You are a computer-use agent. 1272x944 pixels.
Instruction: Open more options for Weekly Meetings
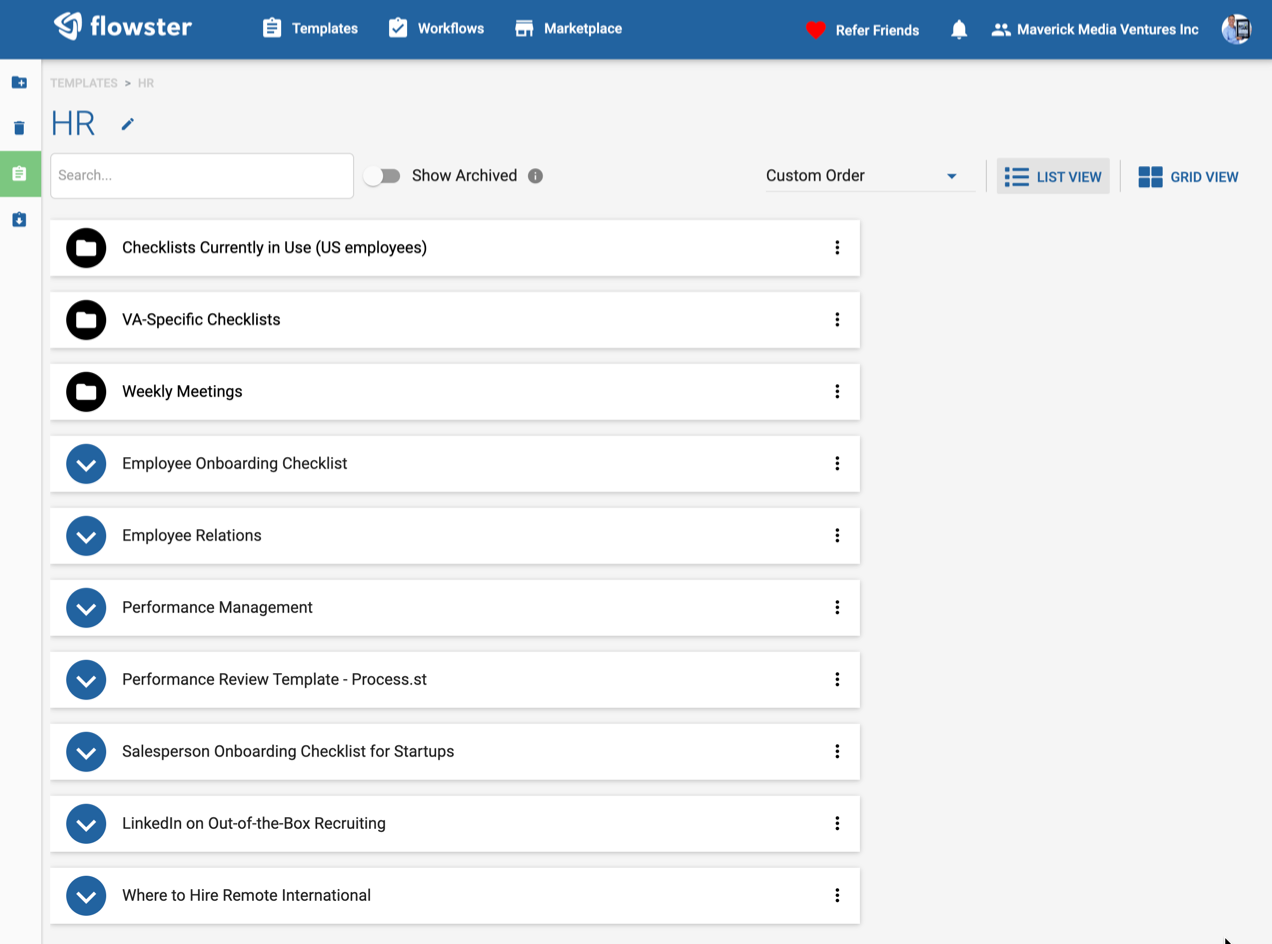837,392
